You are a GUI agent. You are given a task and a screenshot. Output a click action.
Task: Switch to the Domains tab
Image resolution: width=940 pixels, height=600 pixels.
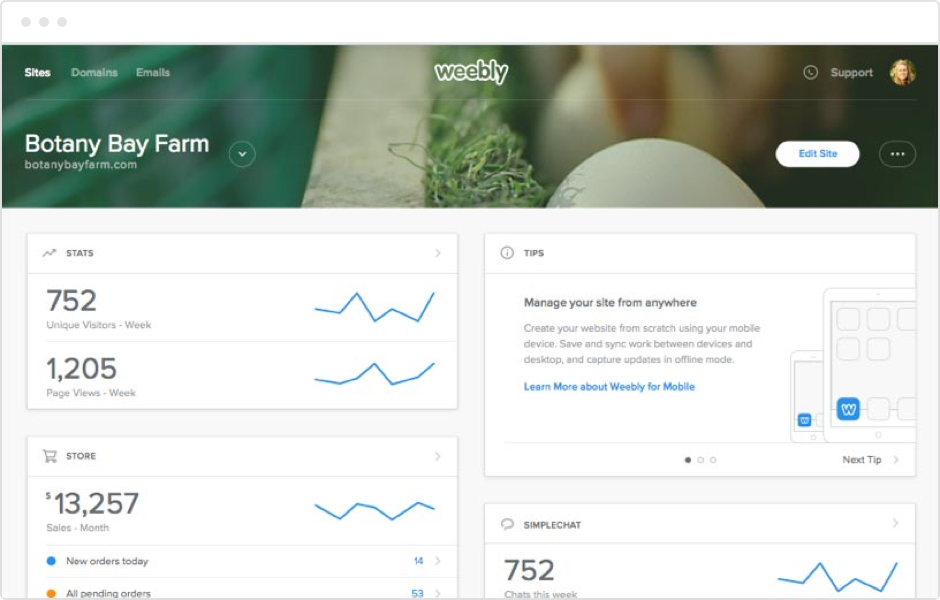[x=94, y=72]
